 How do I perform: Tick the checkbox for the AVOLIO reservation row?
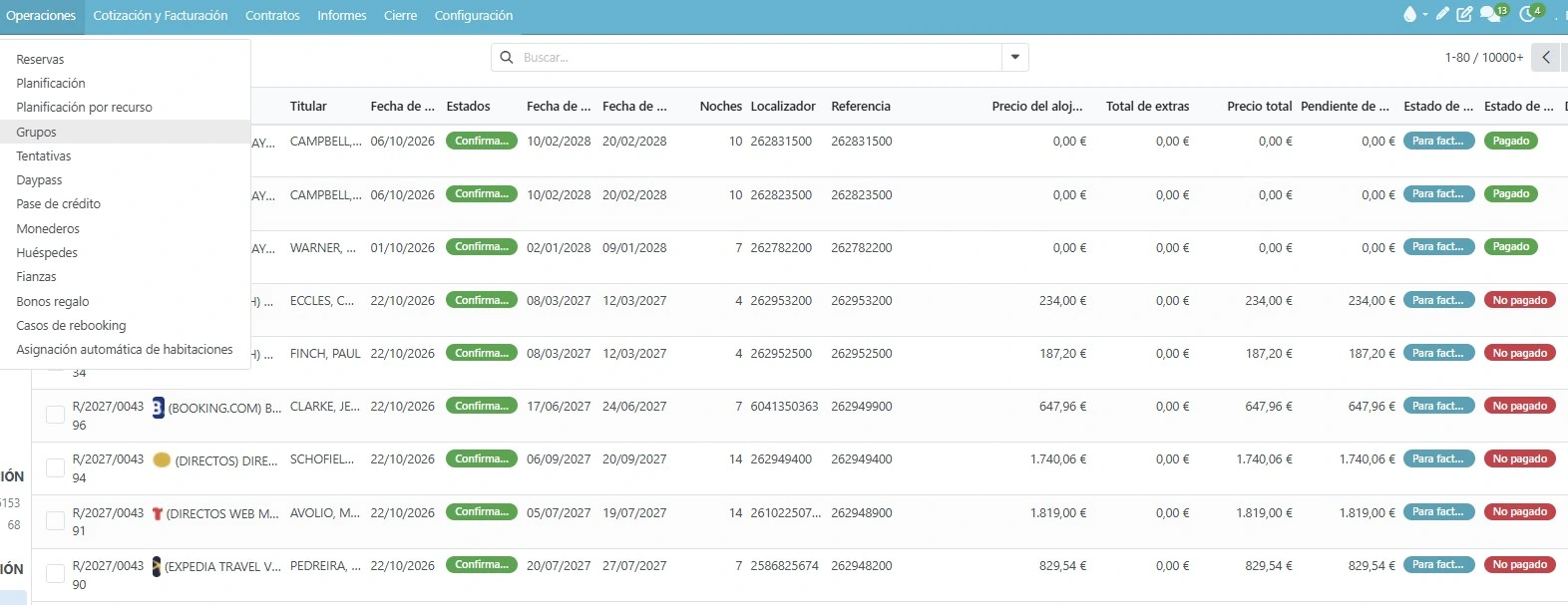point(56,520)
